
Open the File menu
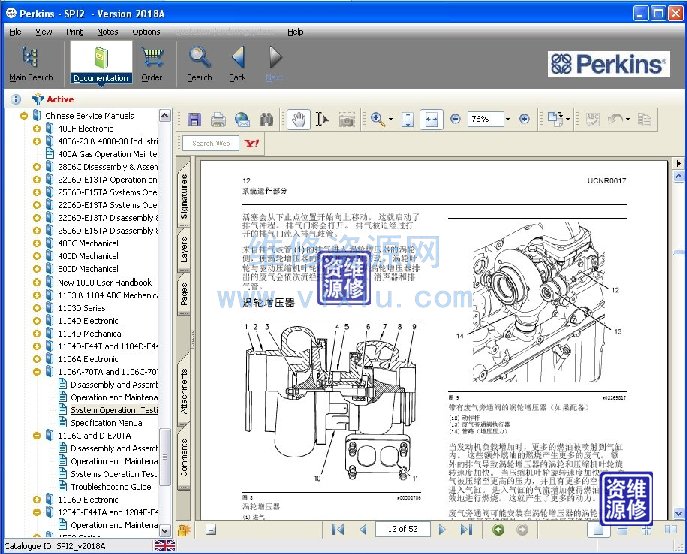pyautogui.click(x=15, y=32)
